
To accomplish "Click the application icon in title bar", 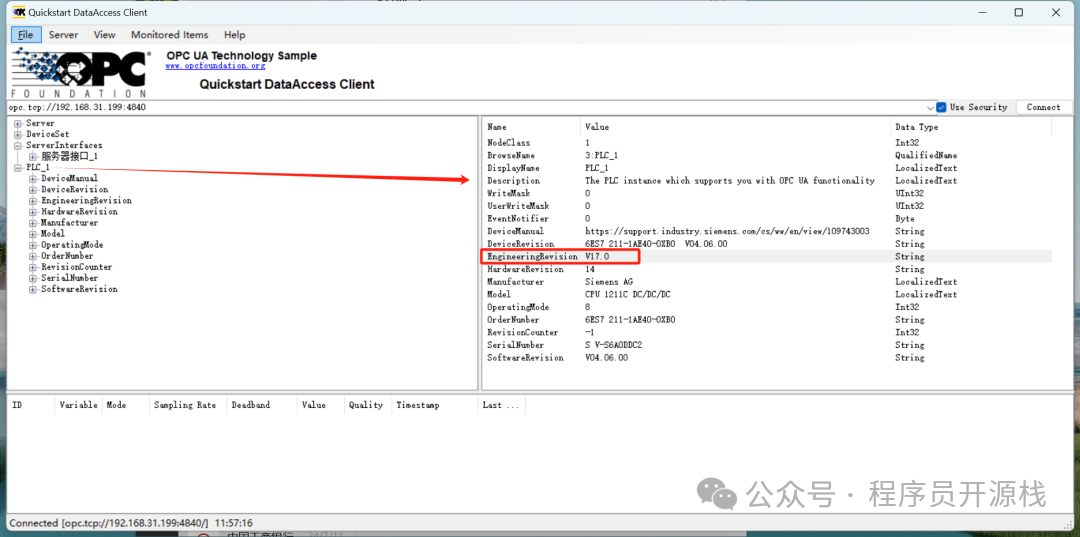I will pos(19,12).
